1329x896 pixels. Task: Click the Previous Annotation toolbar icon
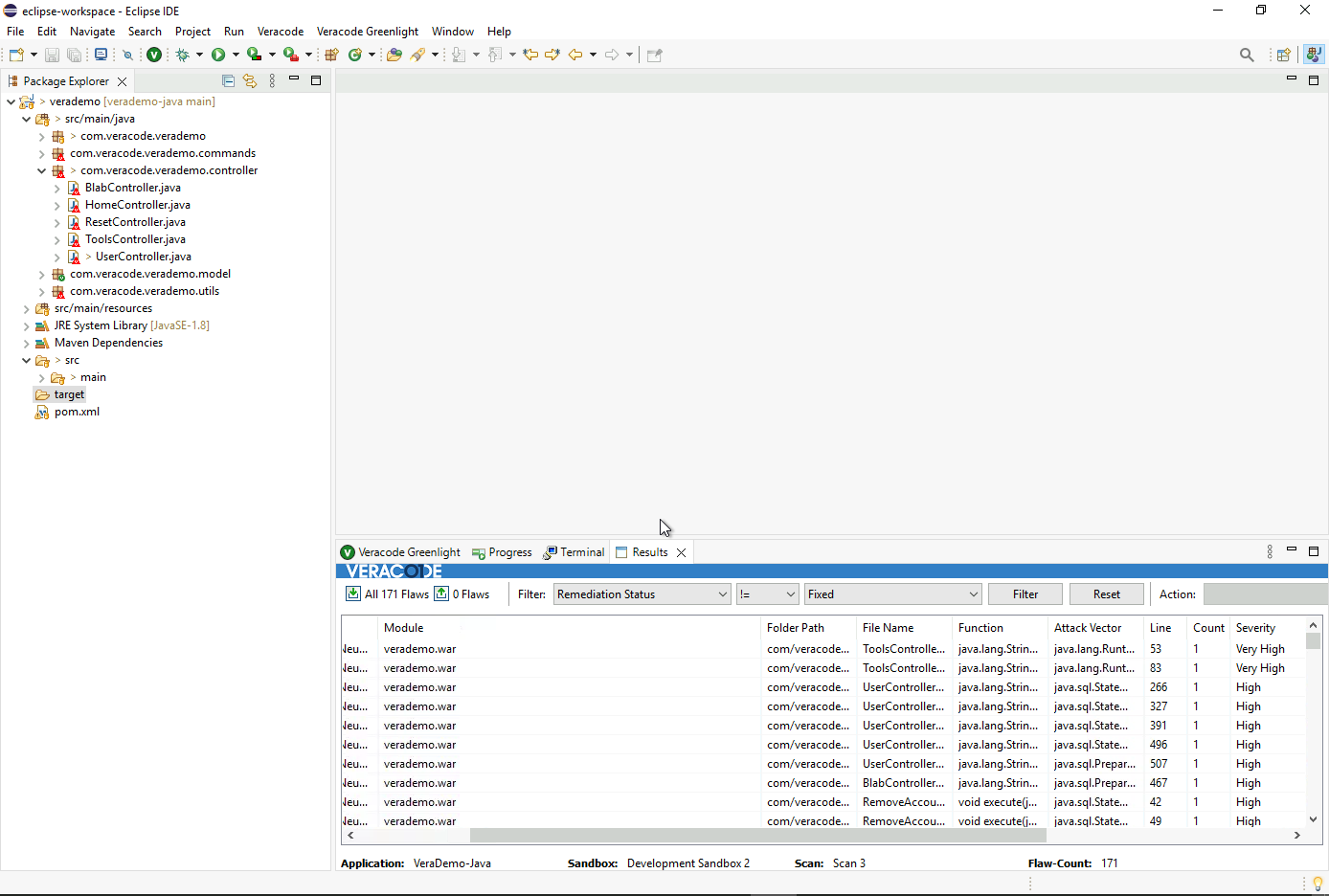(x=495, y=55)
